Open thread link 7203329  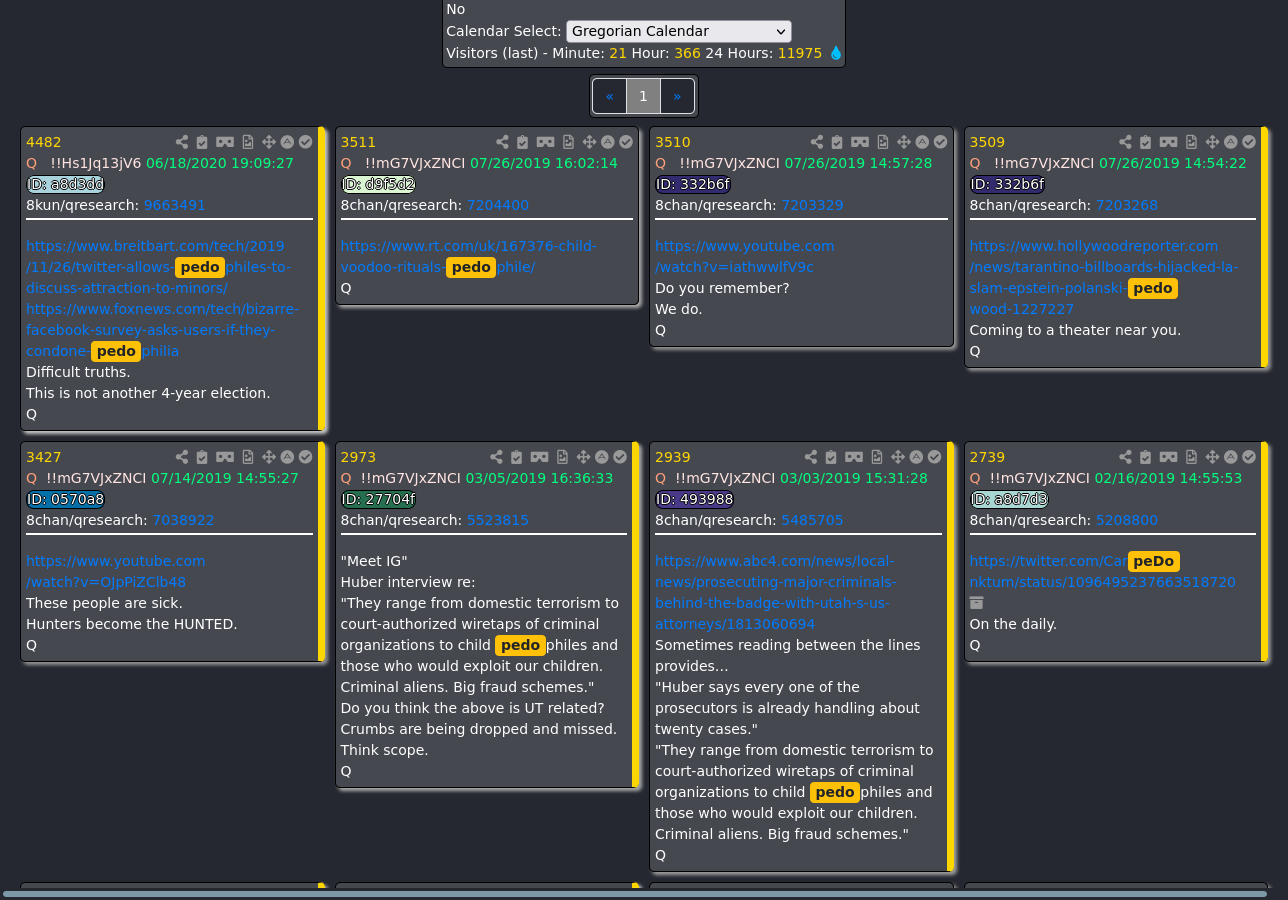coord(812,205)
